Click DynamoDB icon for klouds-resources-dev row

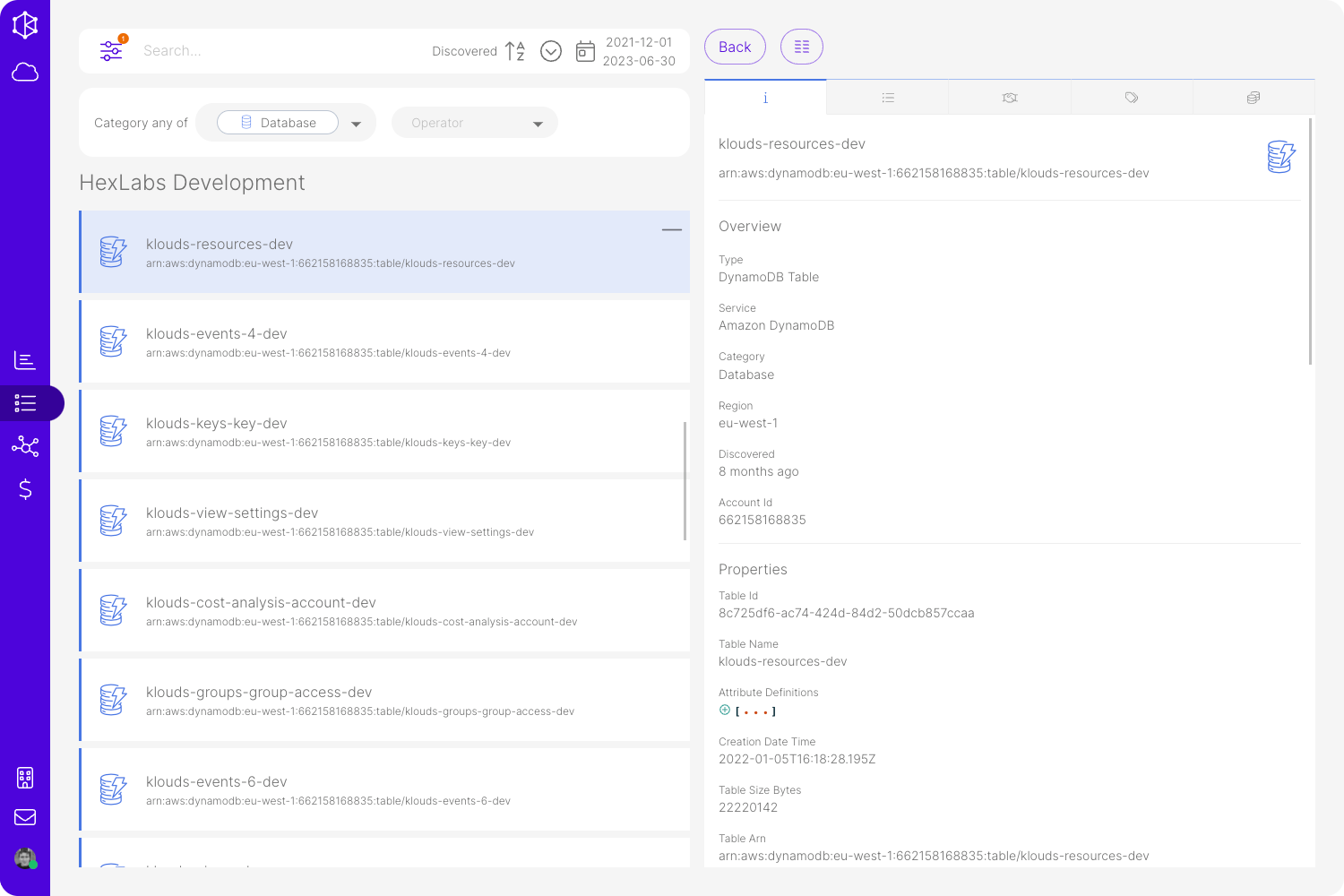pyautogui.click(x=113, y=252)
